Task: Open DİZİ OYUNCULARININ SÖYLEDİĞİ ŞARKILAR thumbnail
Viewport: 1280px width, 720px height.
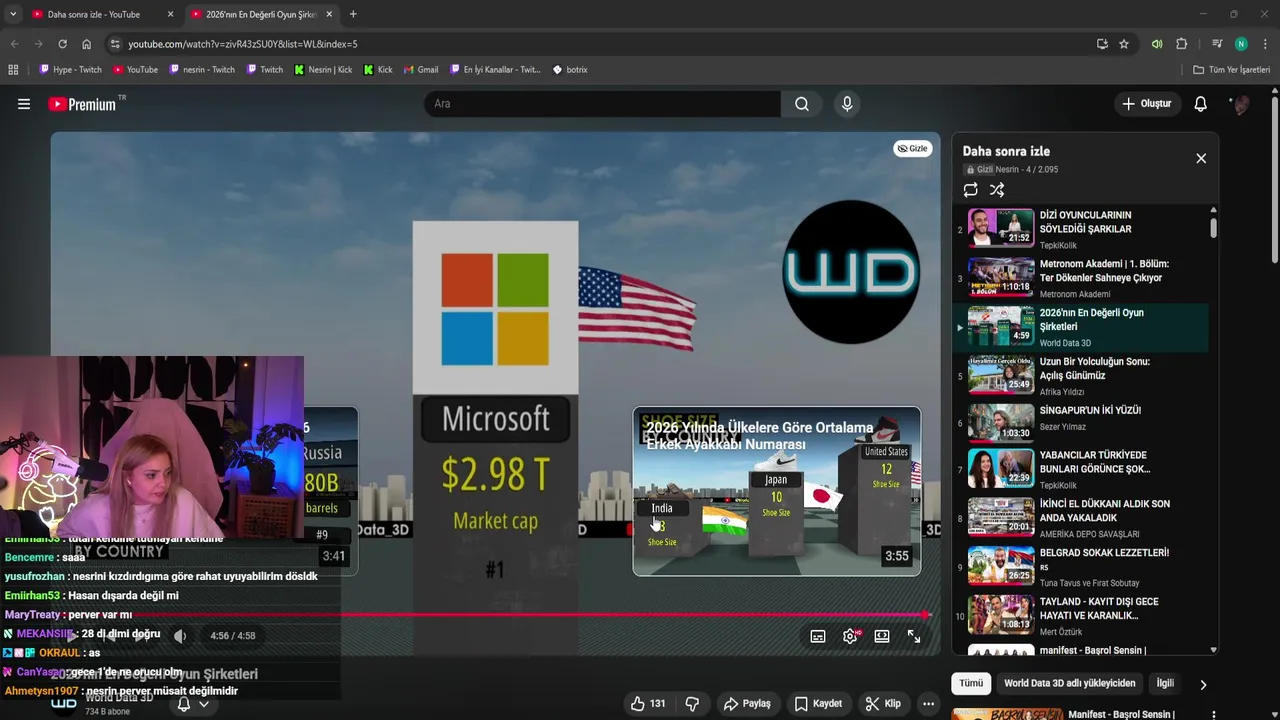Action: click(x=1000, y=228)
